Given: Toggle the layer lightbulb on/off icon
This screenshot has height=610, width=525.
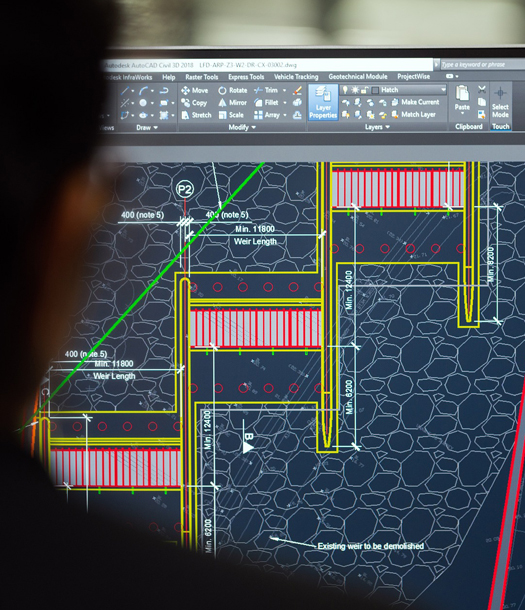Looking at the screenshot, I should (x=345, y=90).
